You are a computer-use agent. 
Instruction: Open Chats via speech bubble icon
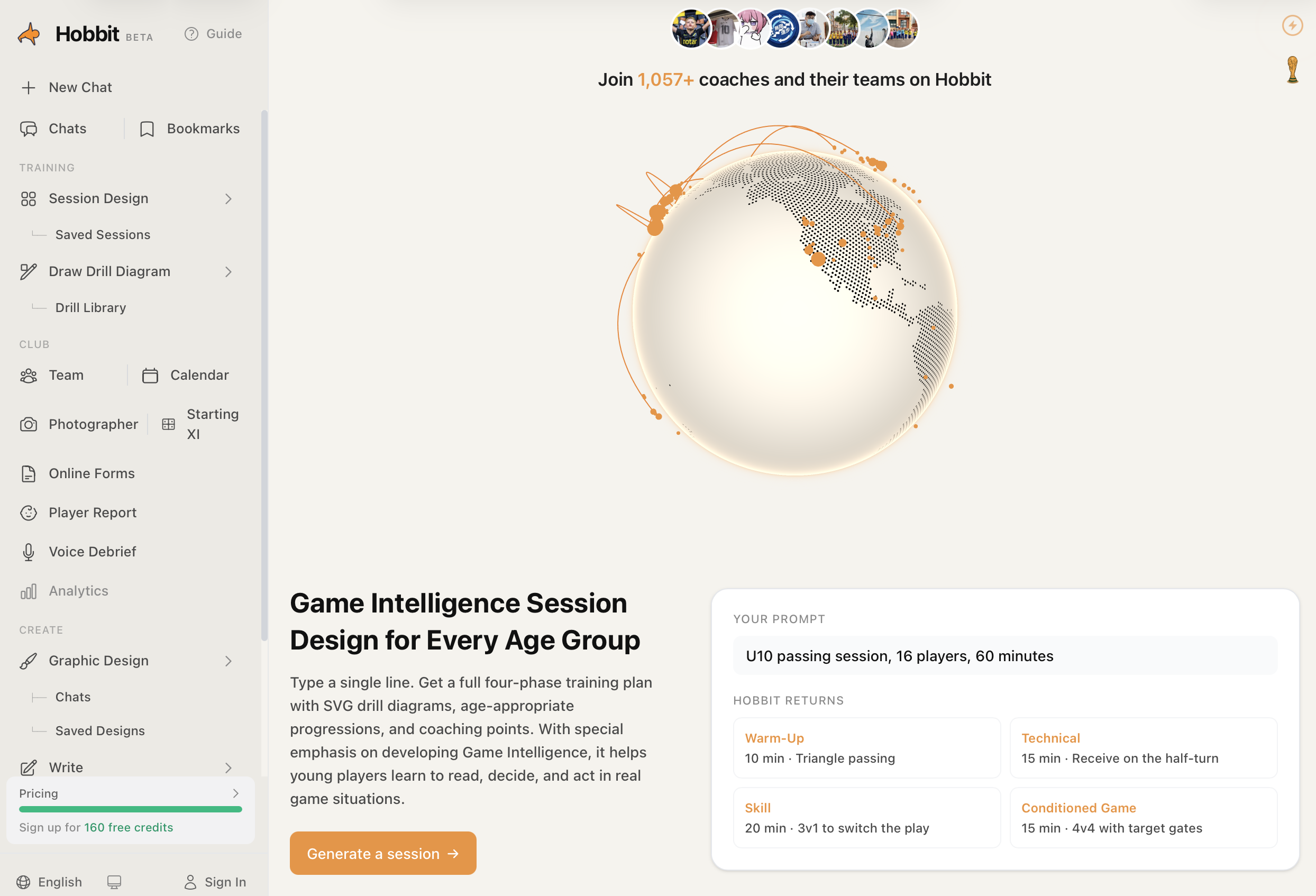[29, 129]
